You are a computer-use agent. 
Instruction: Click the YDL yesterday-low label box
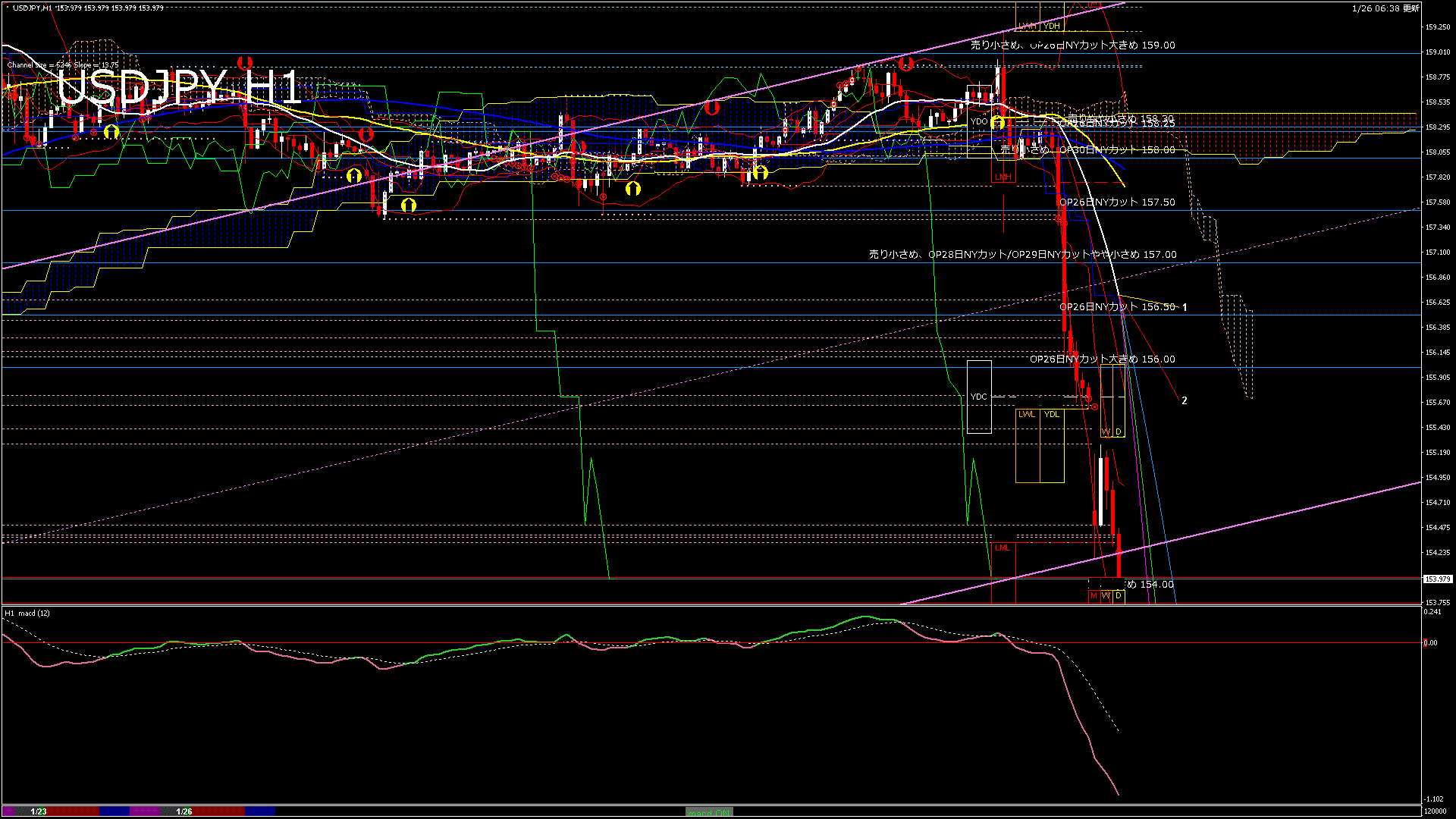[x=1052, y=414]
